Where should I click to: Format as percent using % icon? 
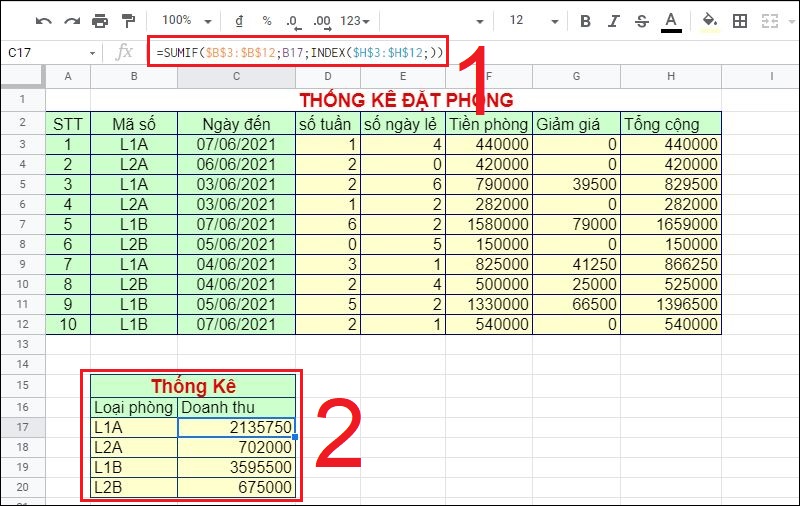point(267,21)
